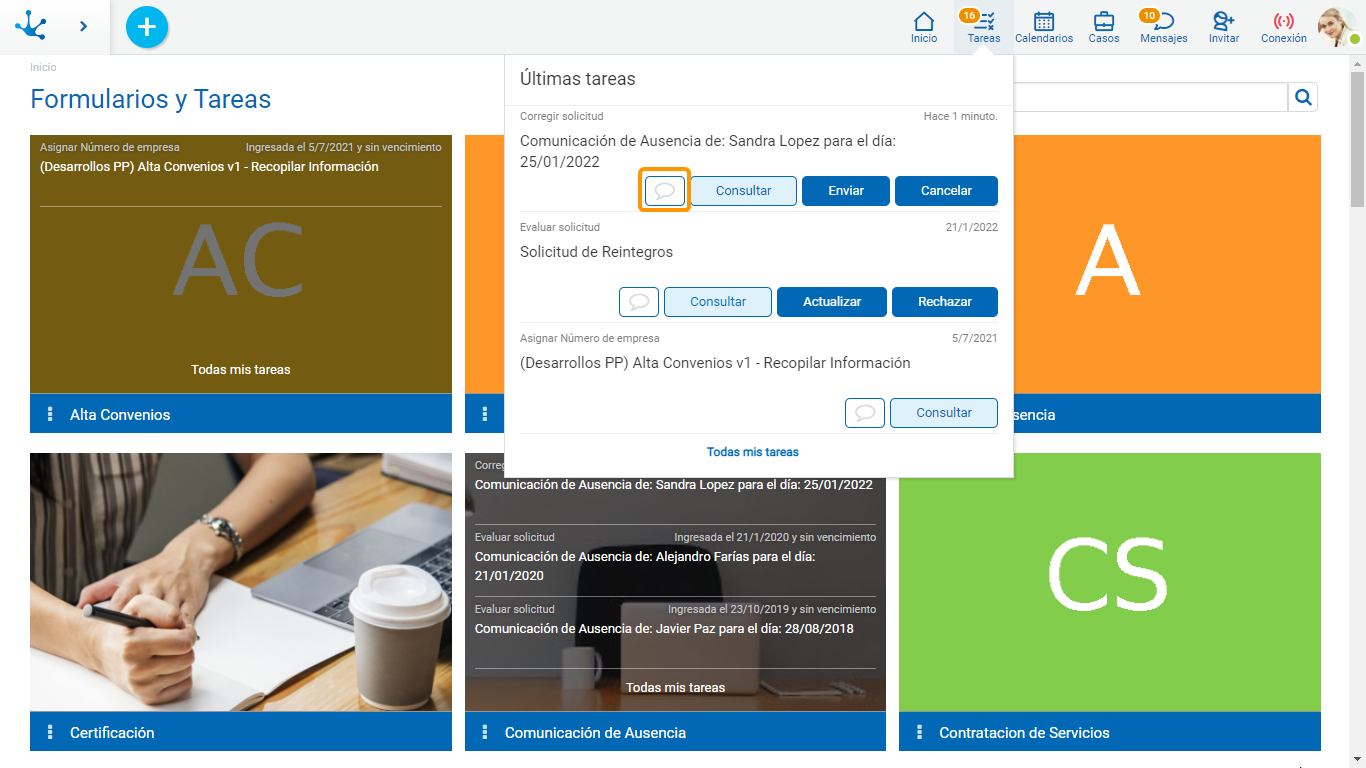Click into the search input field
Viewport: 1366px width, 768px height.
point(1150,97)
